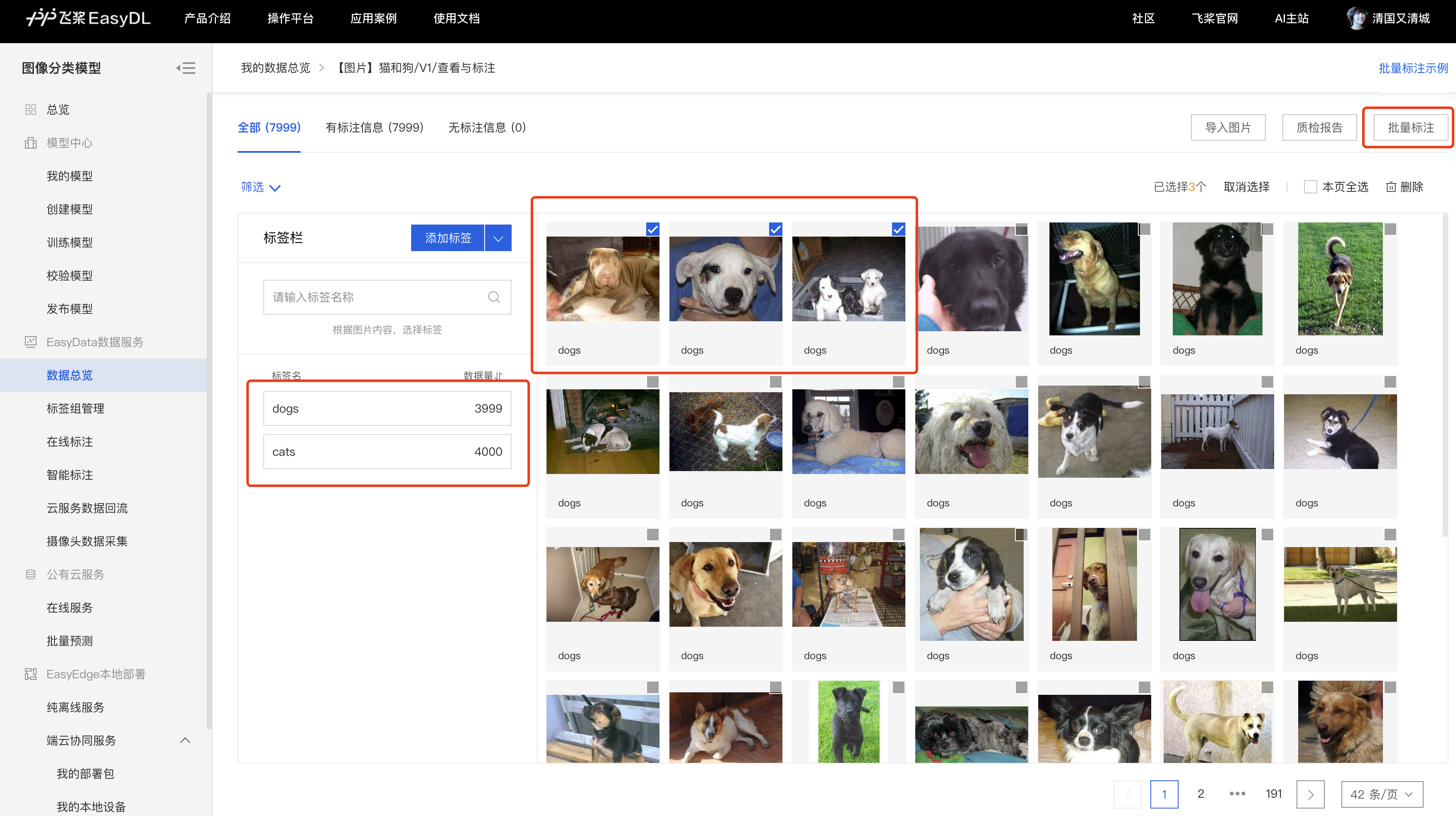The image size is (1456, 816).
Task: Click the PaddlePaddle EasyDL logo
Action: tap(88, 18)
